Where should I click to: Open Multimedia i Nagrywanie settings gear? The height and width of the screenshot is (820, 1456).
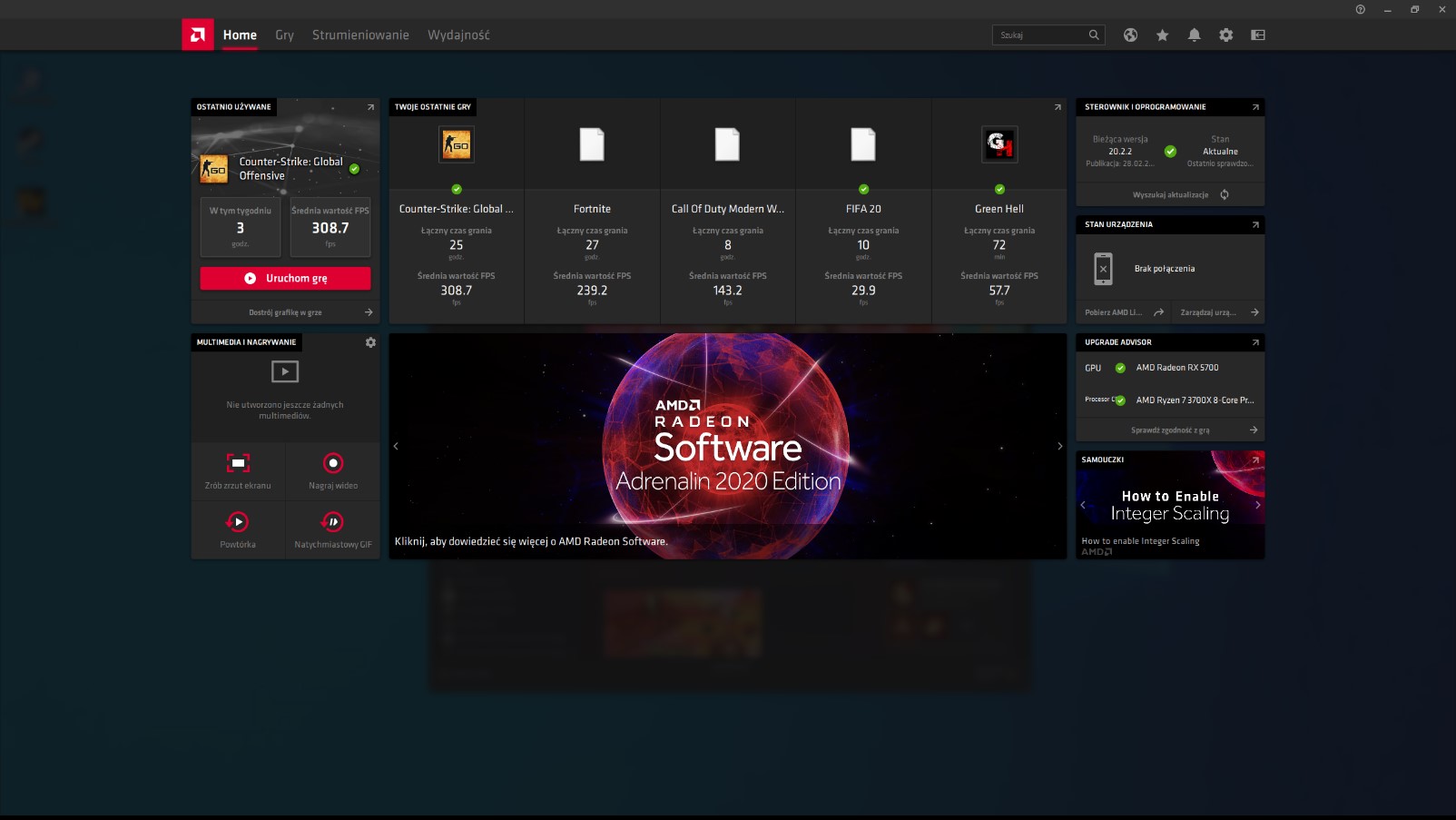click(370, 342)
